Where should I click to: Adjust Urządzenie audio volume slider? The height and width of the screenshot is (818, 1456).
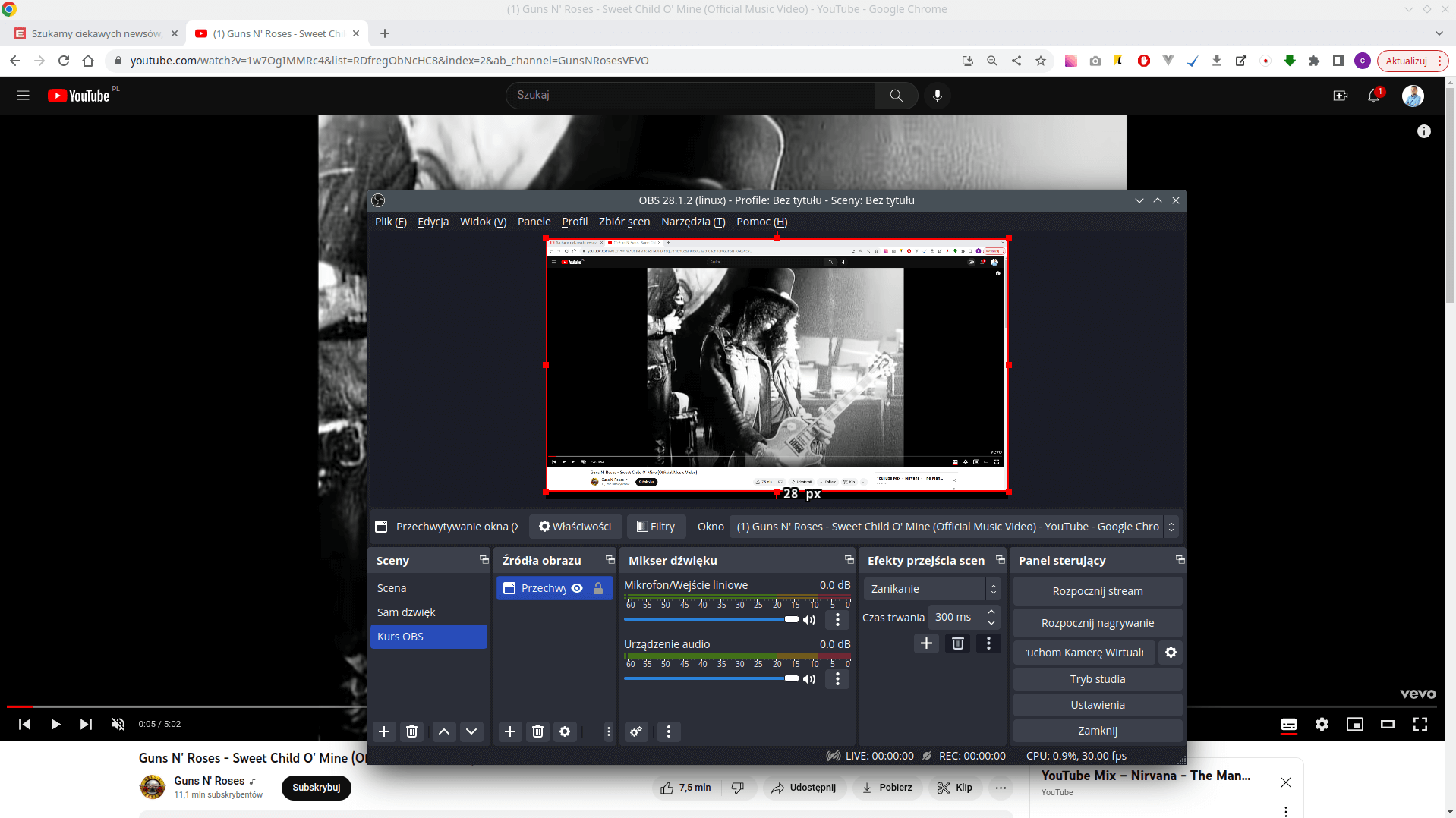point(711,678)
